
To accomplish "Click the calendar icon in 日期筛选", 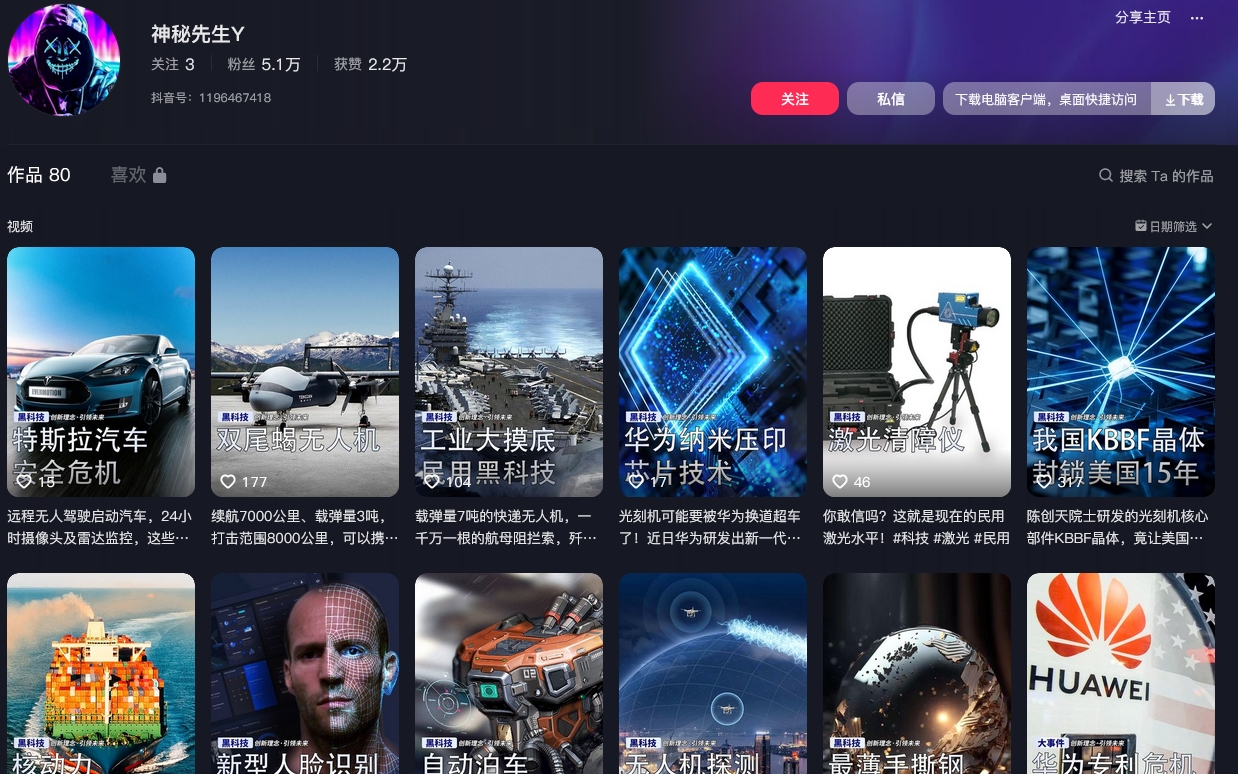I will pos(1141,226).
